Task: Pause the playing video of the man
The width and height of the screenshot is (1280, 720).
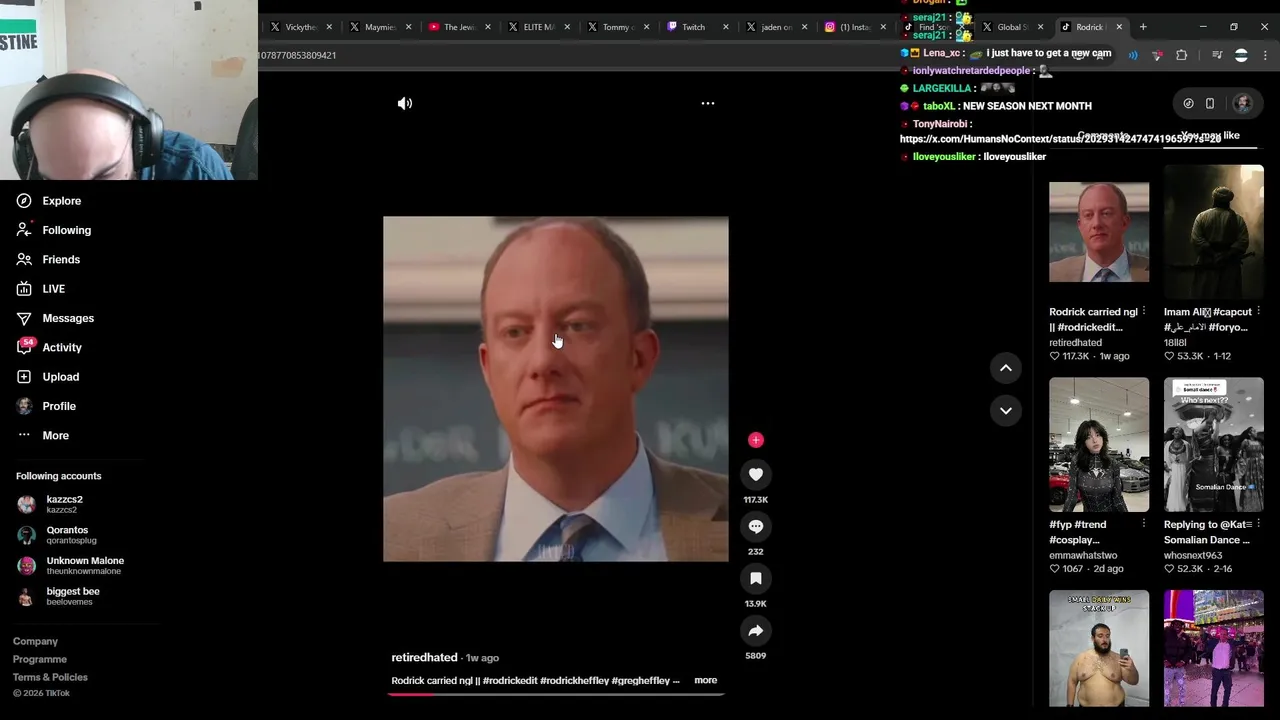Action: coord(556,389)
